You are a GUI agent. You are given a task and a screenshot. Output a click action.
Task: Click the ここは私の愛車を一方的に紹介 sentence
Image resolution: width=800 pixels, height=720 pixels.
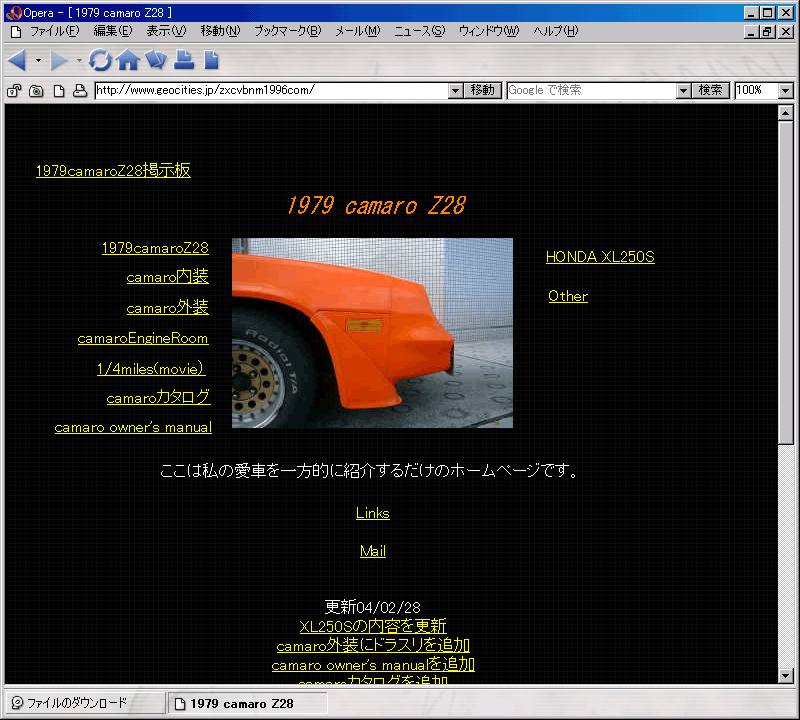(369, 470)
